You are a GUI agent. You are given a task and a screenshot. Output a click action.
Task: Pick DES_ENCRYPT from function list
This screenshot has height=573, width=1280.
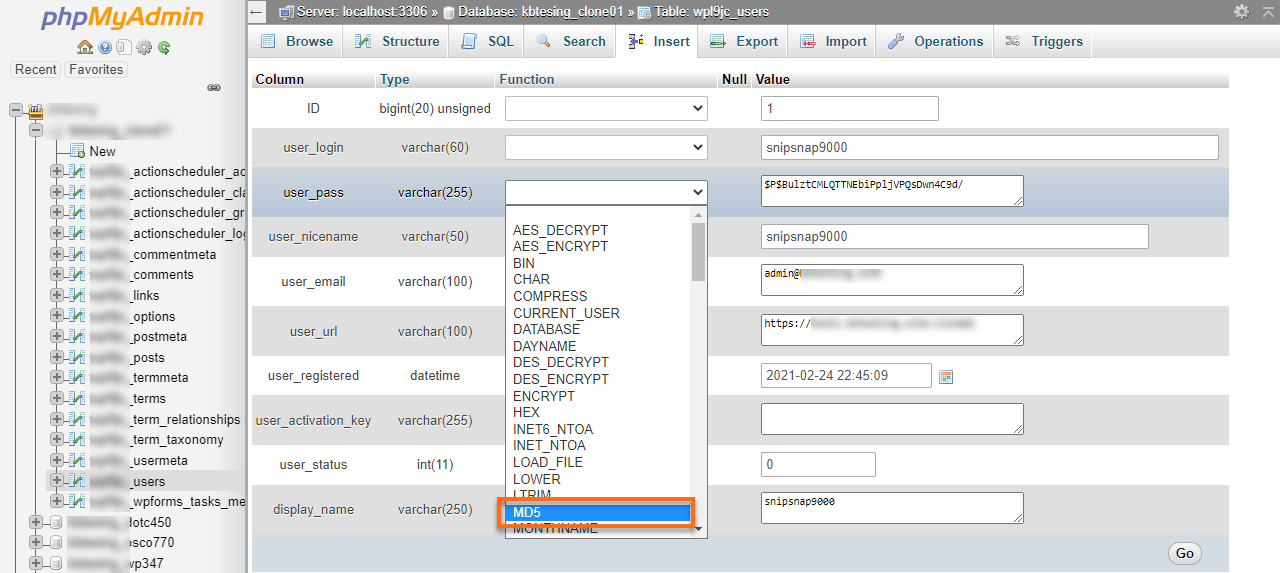(x=599, y=379)
